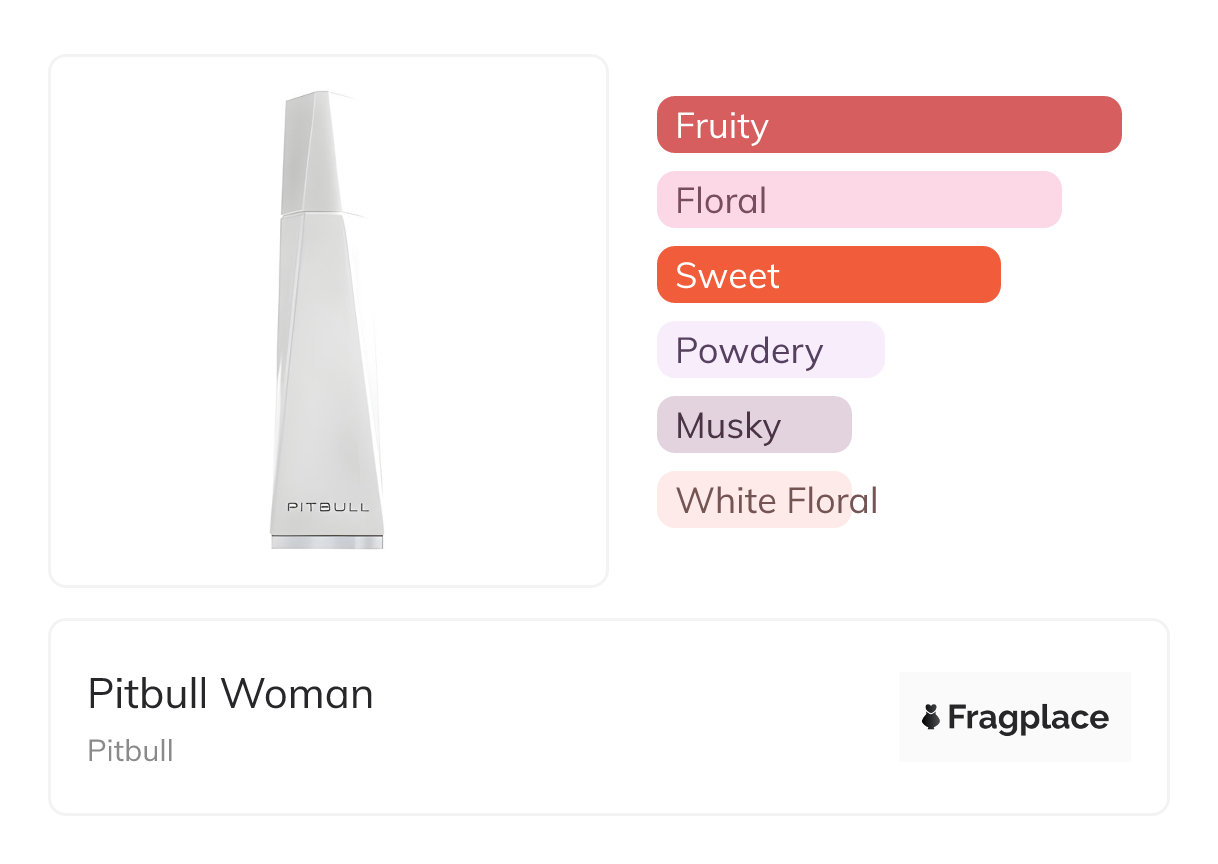Click the Fragplace flower logo icon

click(x=931, y=717)
